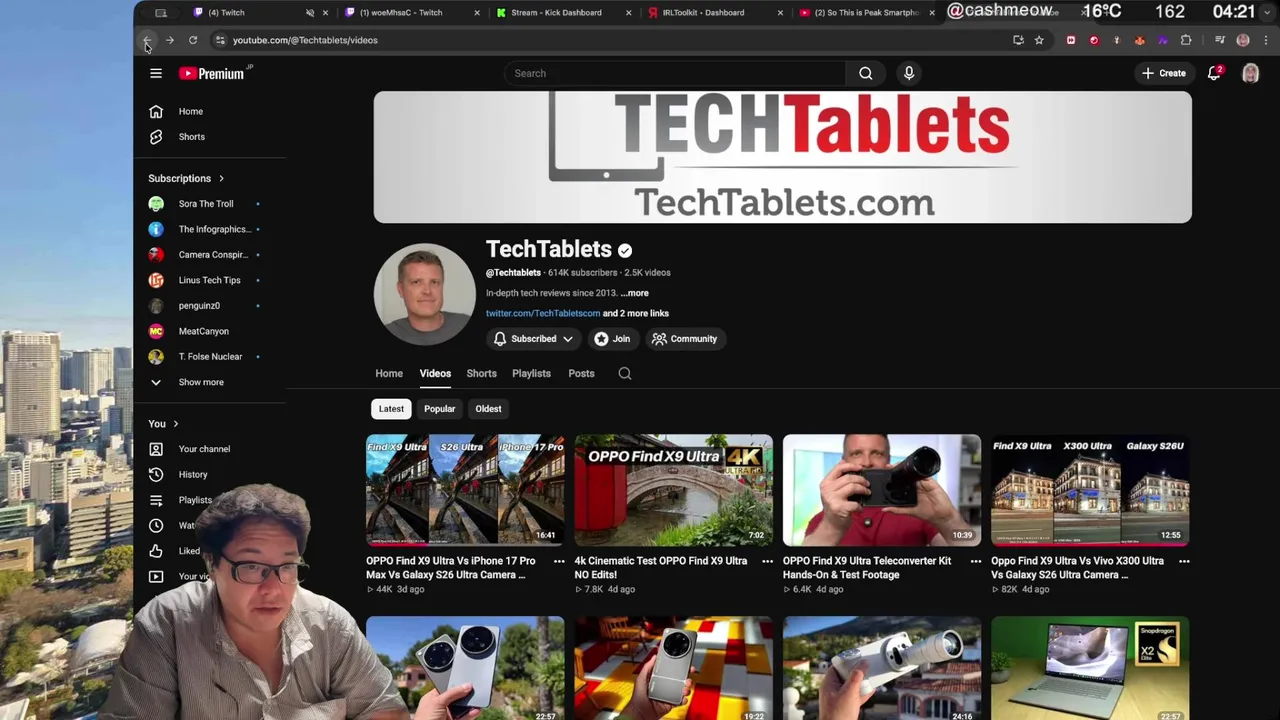
Task: Open the account avatar menu
Action: (x=1250, y=73)
